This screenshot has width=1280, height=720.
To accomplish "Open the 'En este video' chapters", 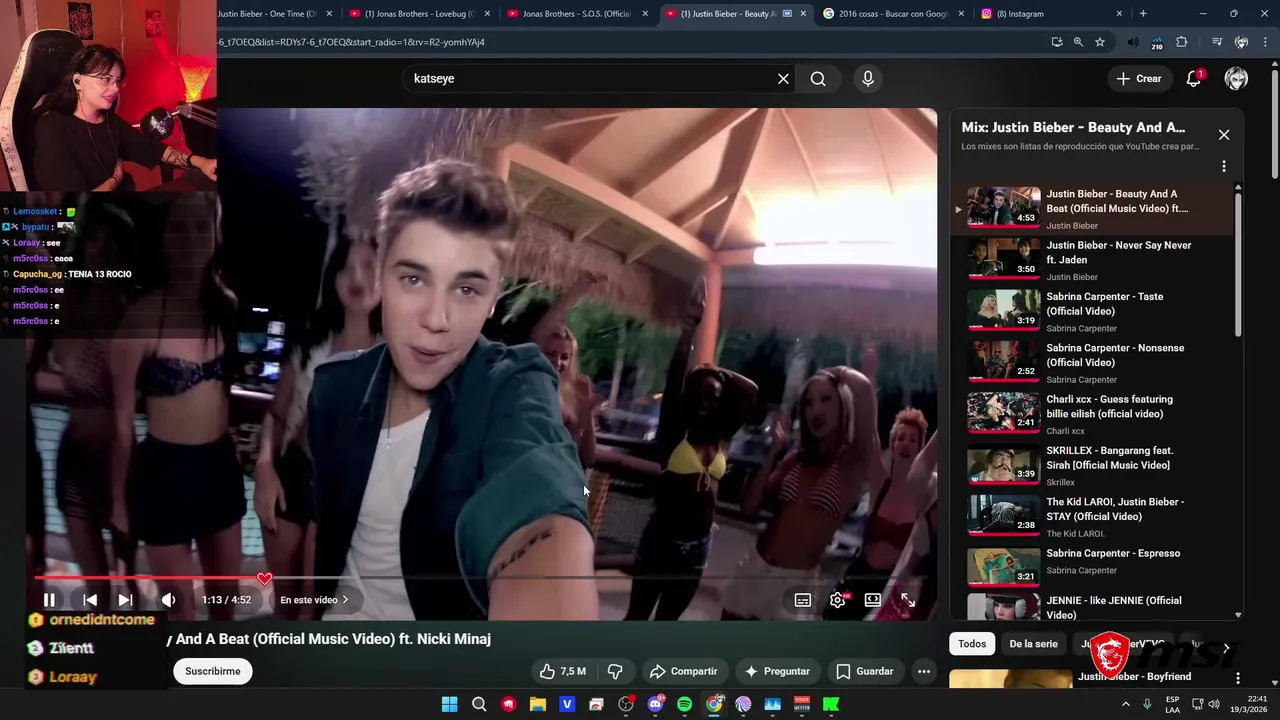I will click(314, 600).
